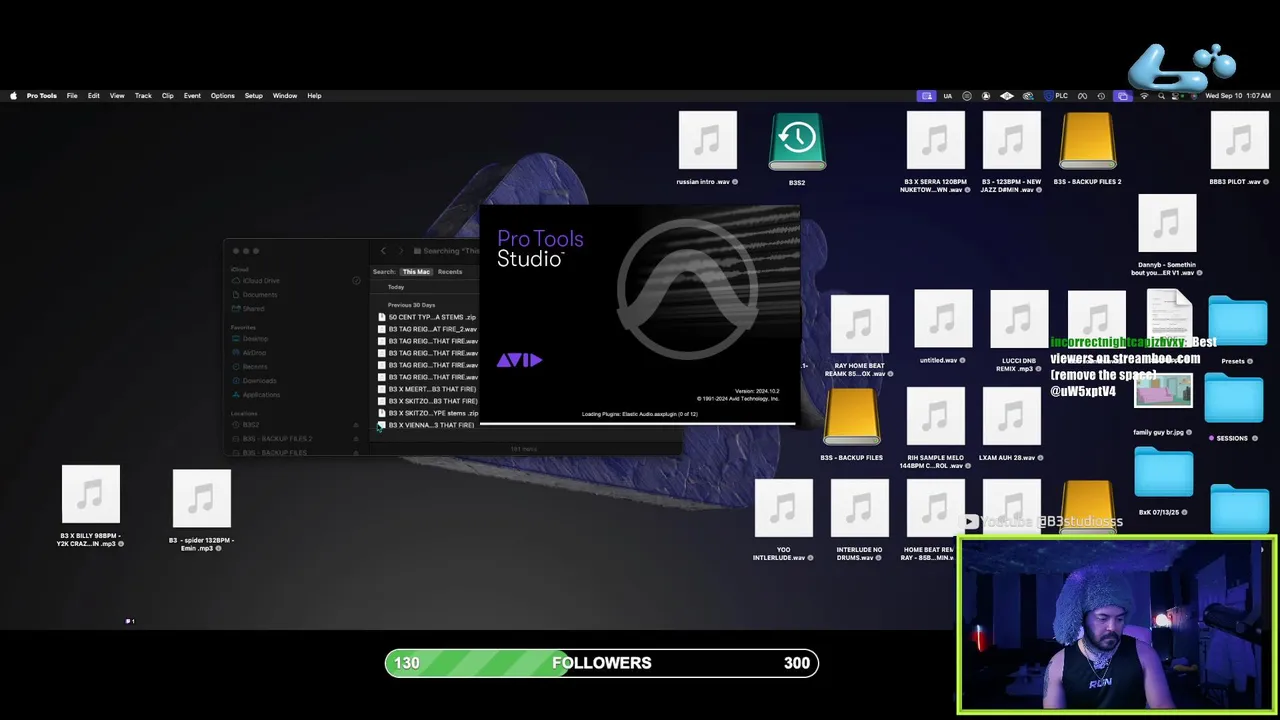The image size is (1280, 720).
Task: Eject B3S2 drive in Finder sidebar
Action: tap(355, 425)
